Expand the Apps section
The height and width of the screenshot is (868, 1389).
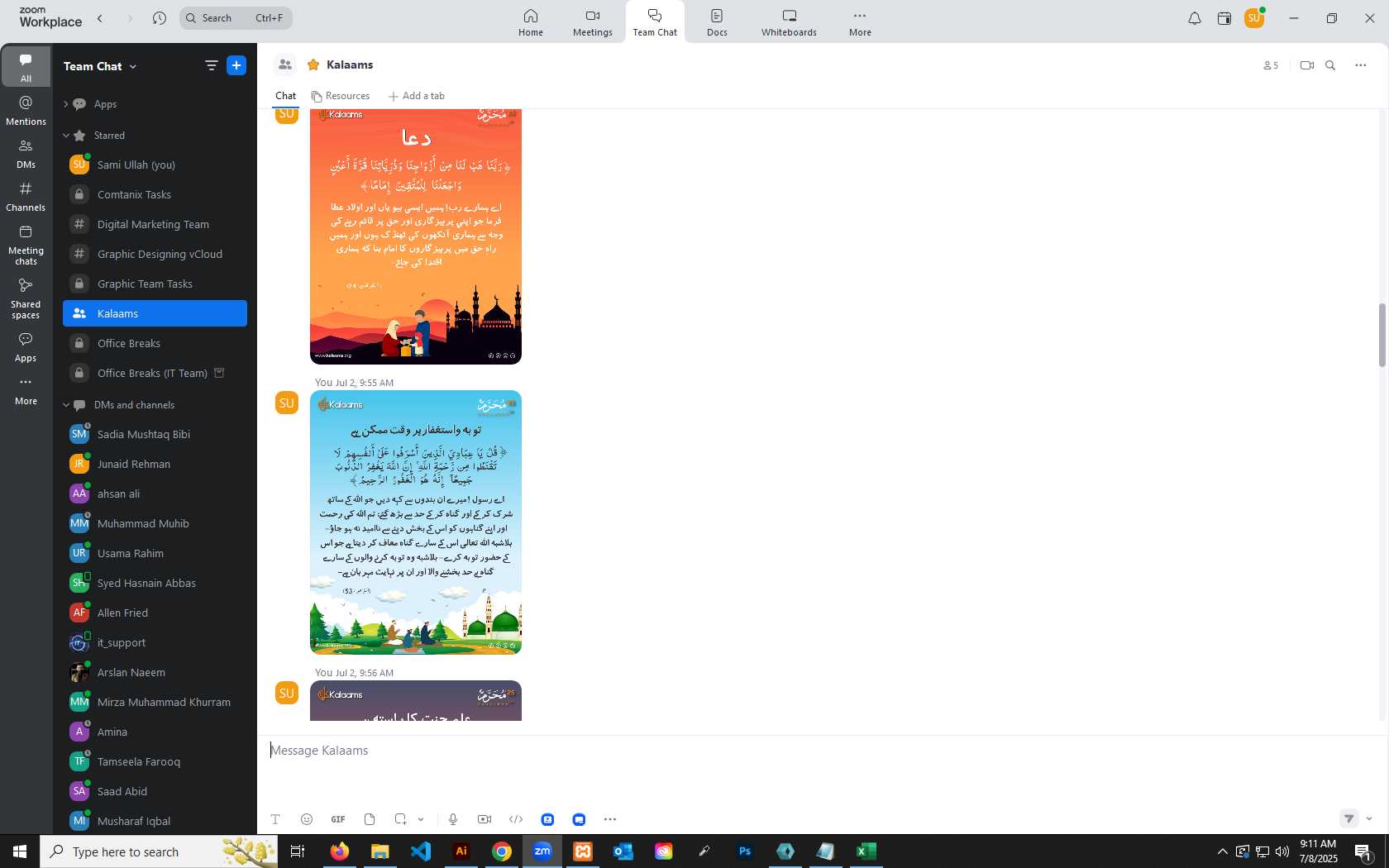[65, 104]
